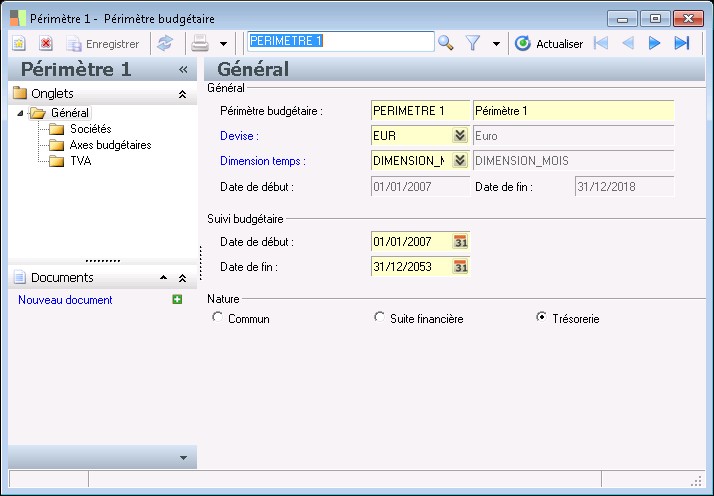Click the Onglets folder icon

pos(20,93)
